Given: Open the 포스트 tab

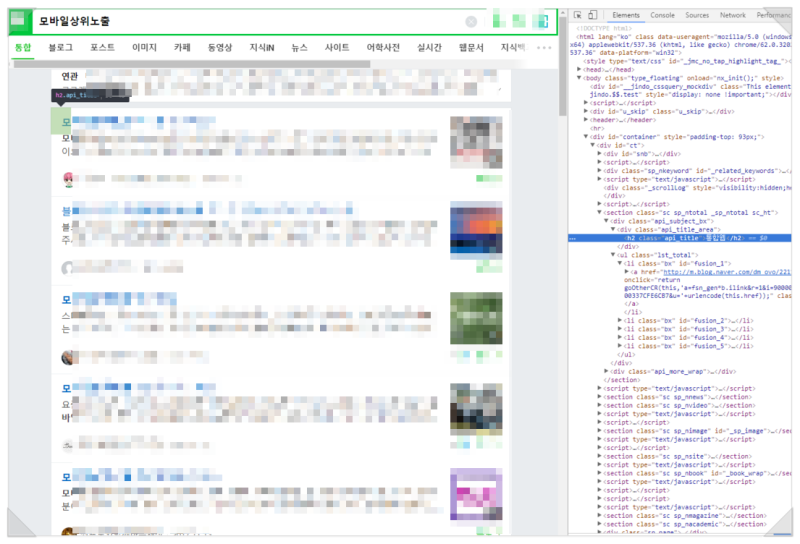Looking at the screenshot, I should click(x=102, y=47).
